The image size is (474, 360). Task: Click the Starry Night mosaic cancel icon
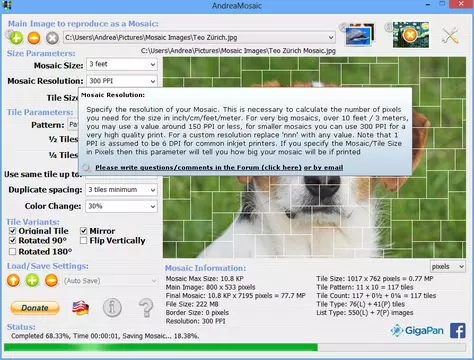point(410,35)
